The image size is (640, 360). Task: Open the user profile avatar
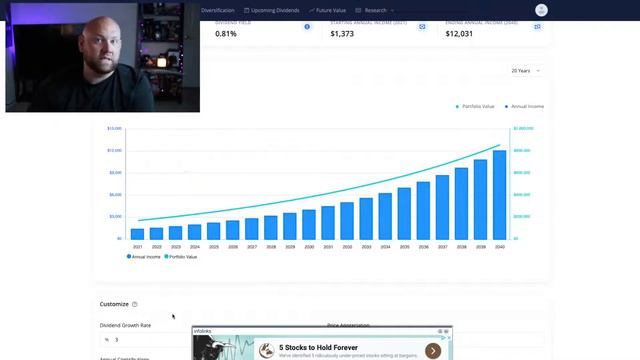coord(541,10)
